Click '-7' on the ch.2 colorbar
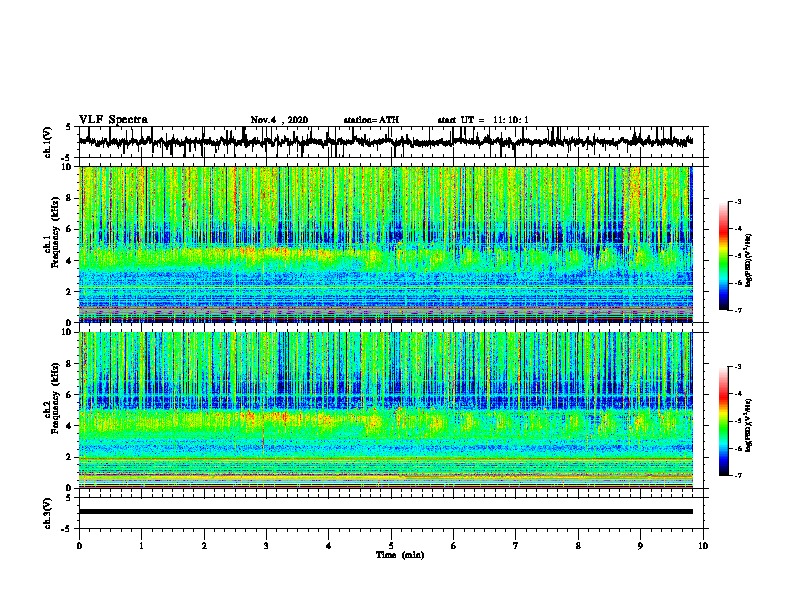Screen dimensions: 792x612 (738, 476)
